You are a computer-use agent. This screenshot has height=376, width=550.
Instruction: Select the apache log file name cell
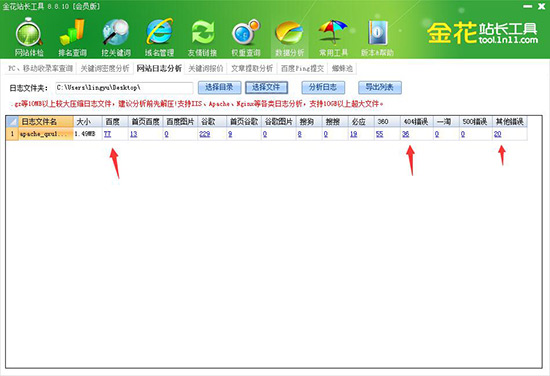[46, 134]
